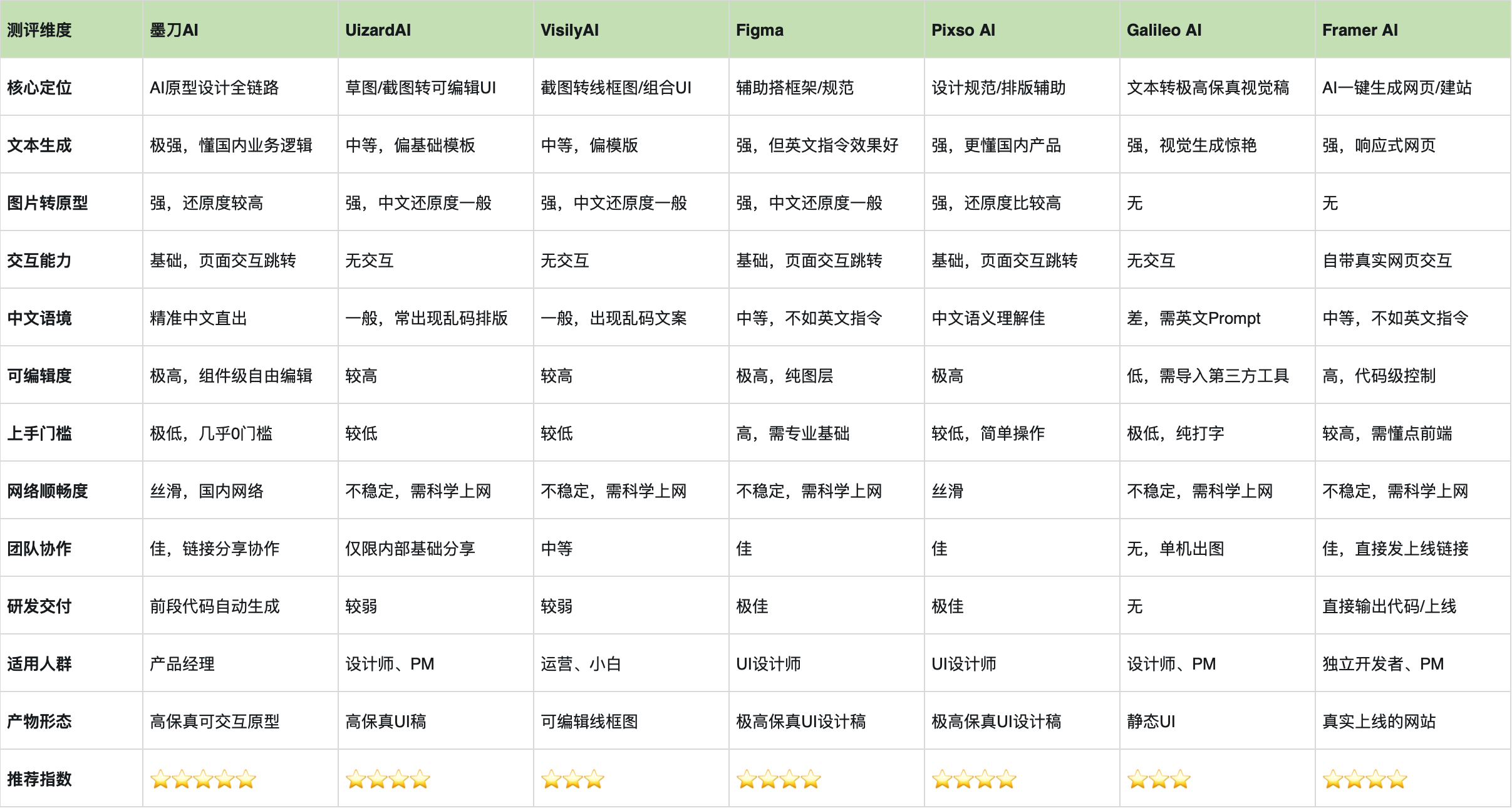This screenshot has width=1512, height=808.
Task: Click the Figma star rating cell
Action: tap(779, 779)
